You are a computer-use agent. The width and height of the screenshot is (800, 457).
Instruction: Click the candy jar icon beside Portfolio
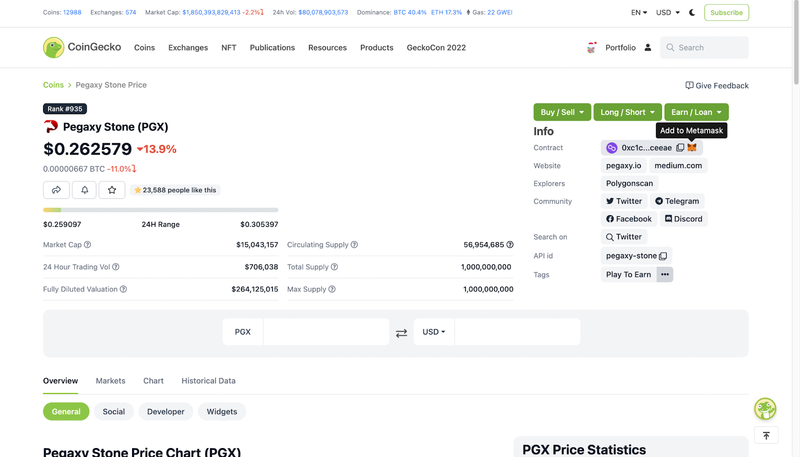coord(591,47)
